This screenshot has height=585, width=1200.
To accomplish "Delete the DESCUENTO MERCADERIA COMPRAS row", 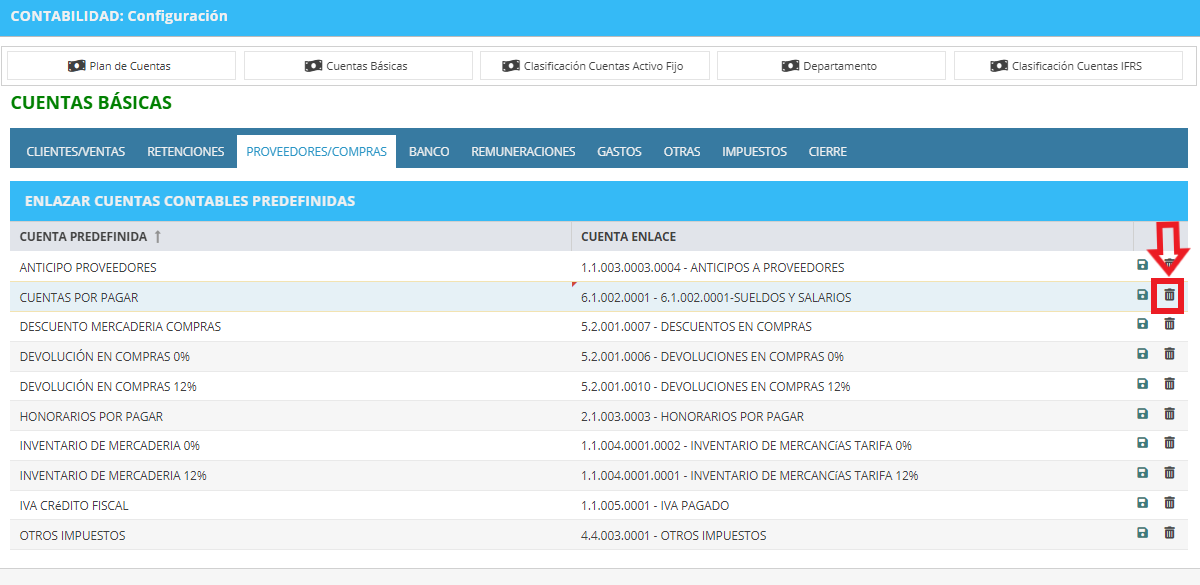I will [1169, 324].
